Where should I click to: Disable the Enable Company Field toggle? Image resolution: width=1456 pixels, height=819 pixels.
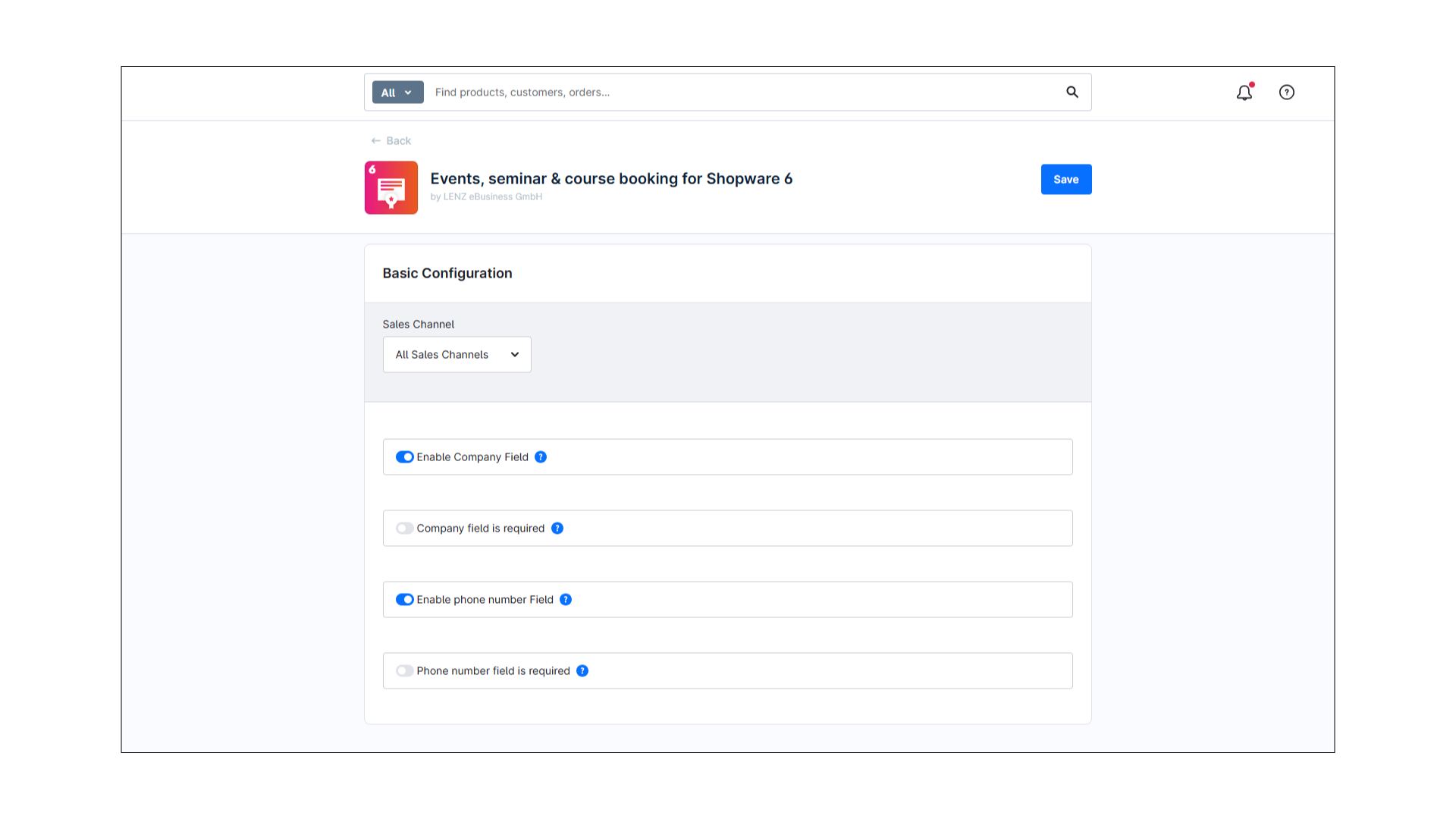405,457
